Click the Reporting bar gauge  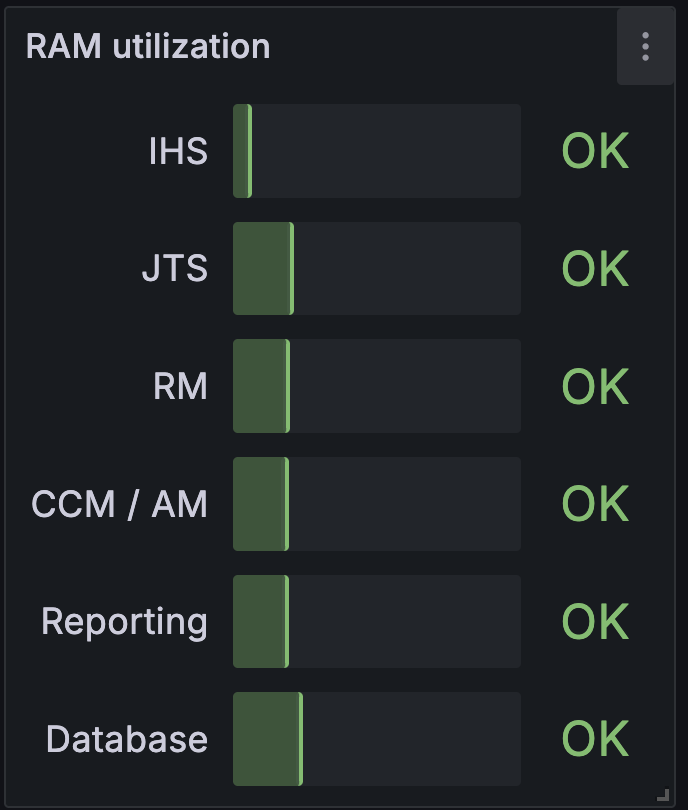coord(377,621)
